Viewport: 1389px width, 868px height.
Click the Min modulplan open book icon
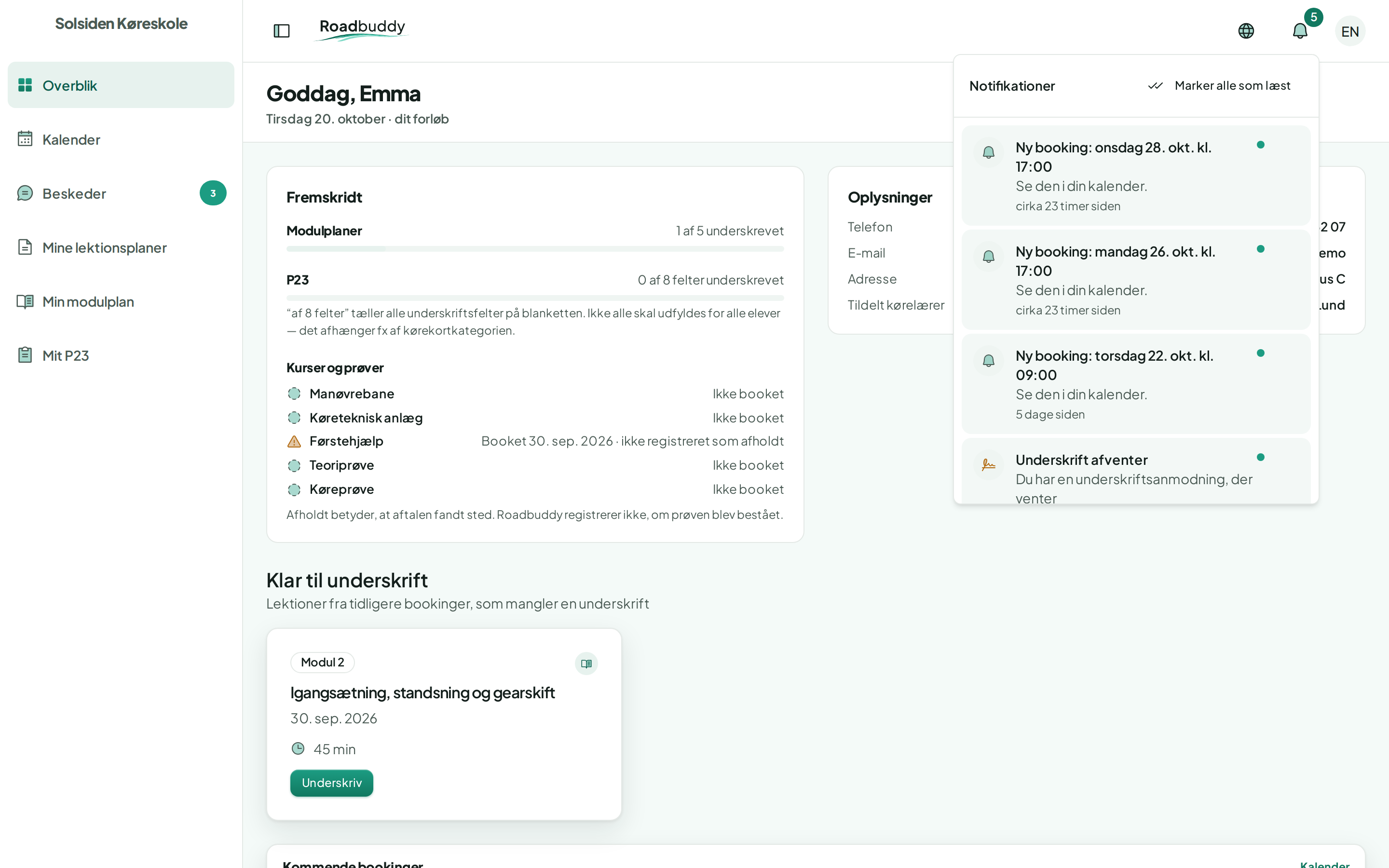[25, 301]
